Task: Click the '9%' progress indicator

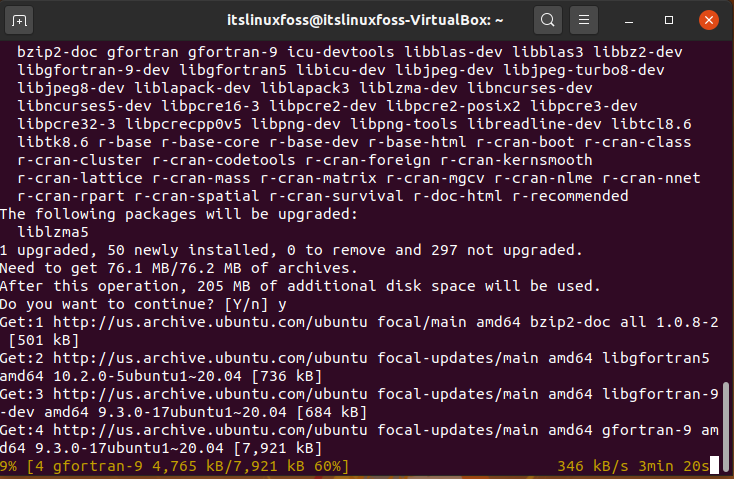Action: pos(9,466)
